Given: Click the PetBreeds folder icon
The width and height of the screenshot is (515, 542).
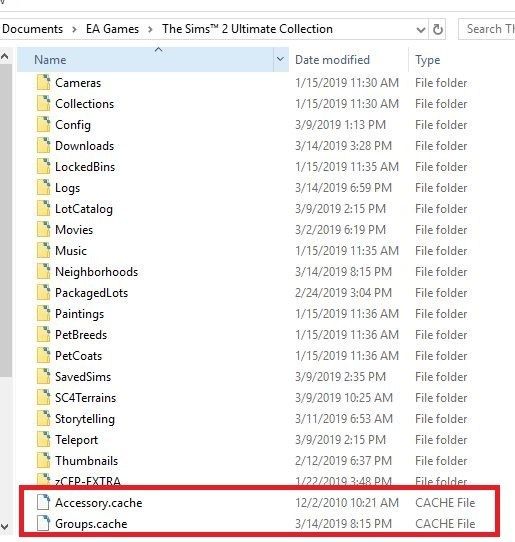Looking at the screenshot, I should pyautogui.click(x=43, y=335).
